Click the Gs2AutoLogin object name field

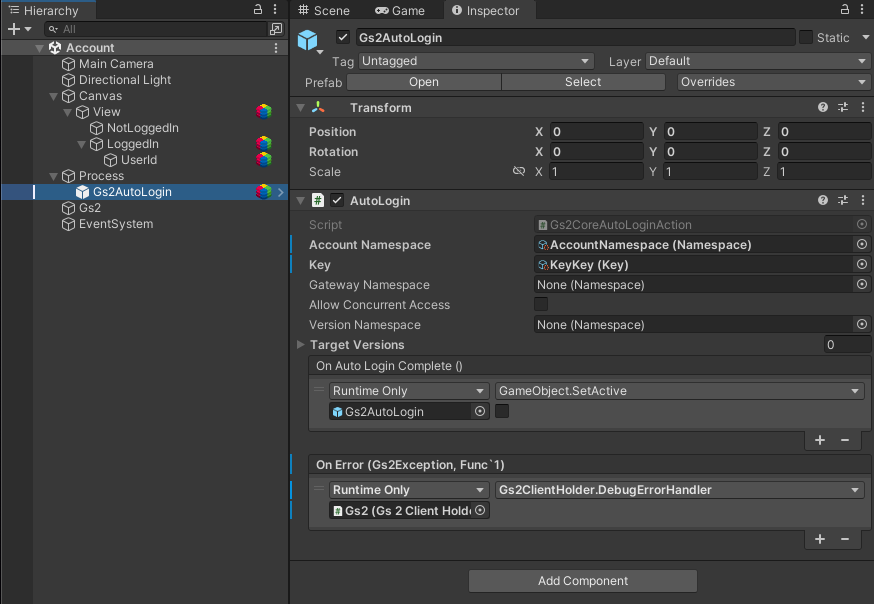tap(575, 37)
